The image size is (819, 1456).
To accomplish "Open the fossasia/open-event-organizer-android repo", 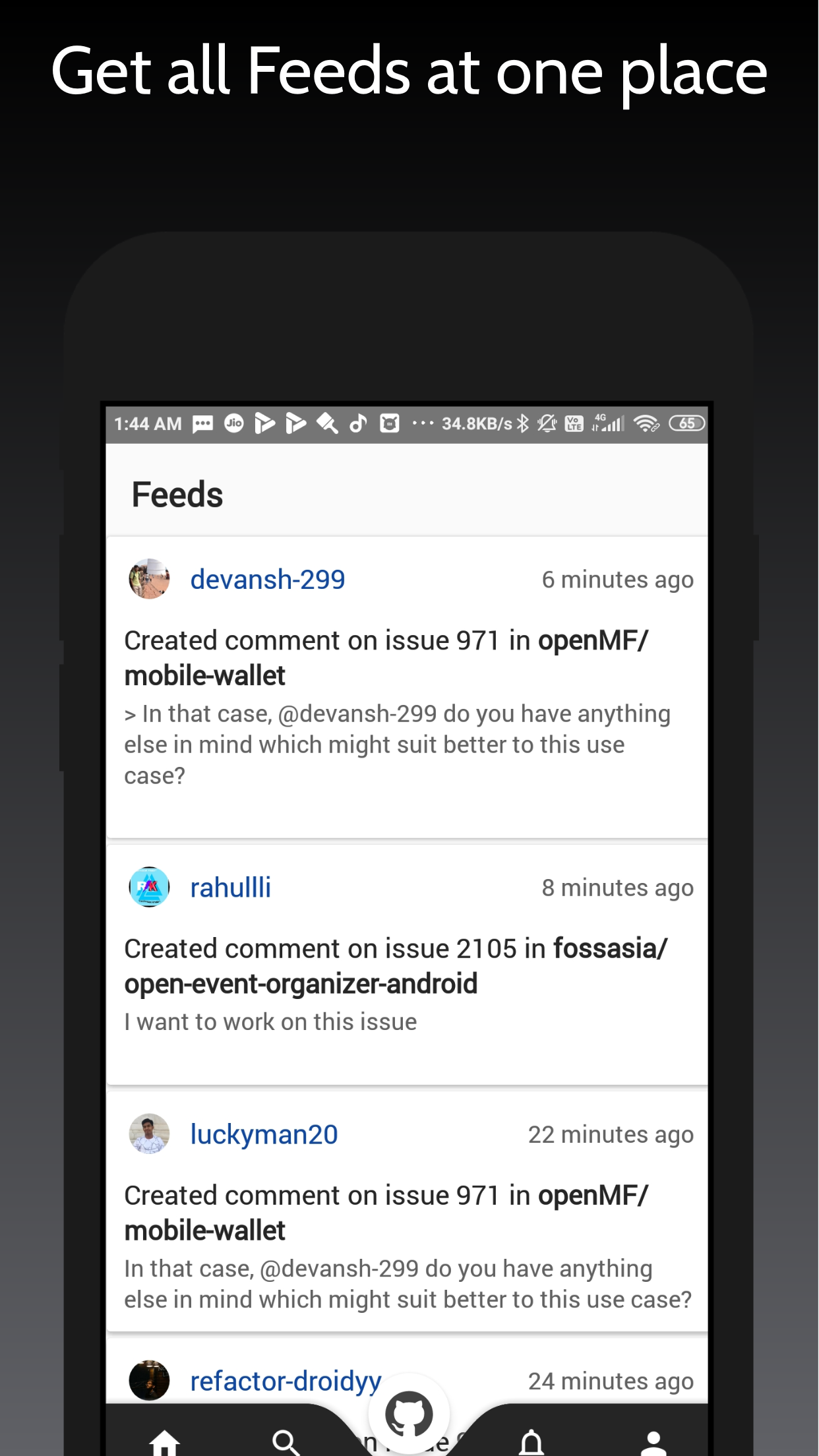I will pyautogui.click(x=396, y=966).
